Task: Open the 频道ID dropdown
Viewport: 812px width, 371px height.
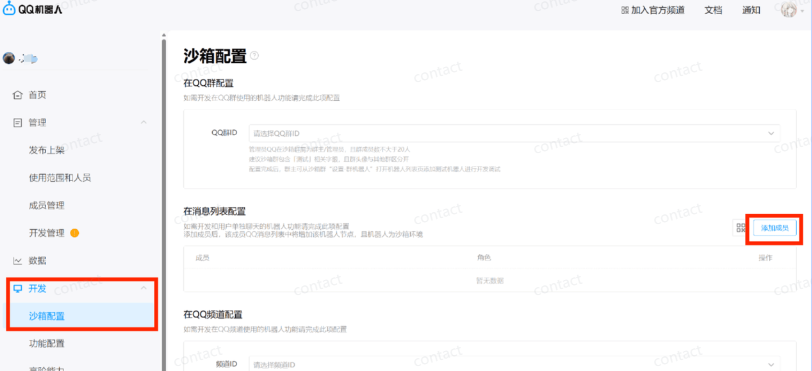Action: tap(515, 364)
